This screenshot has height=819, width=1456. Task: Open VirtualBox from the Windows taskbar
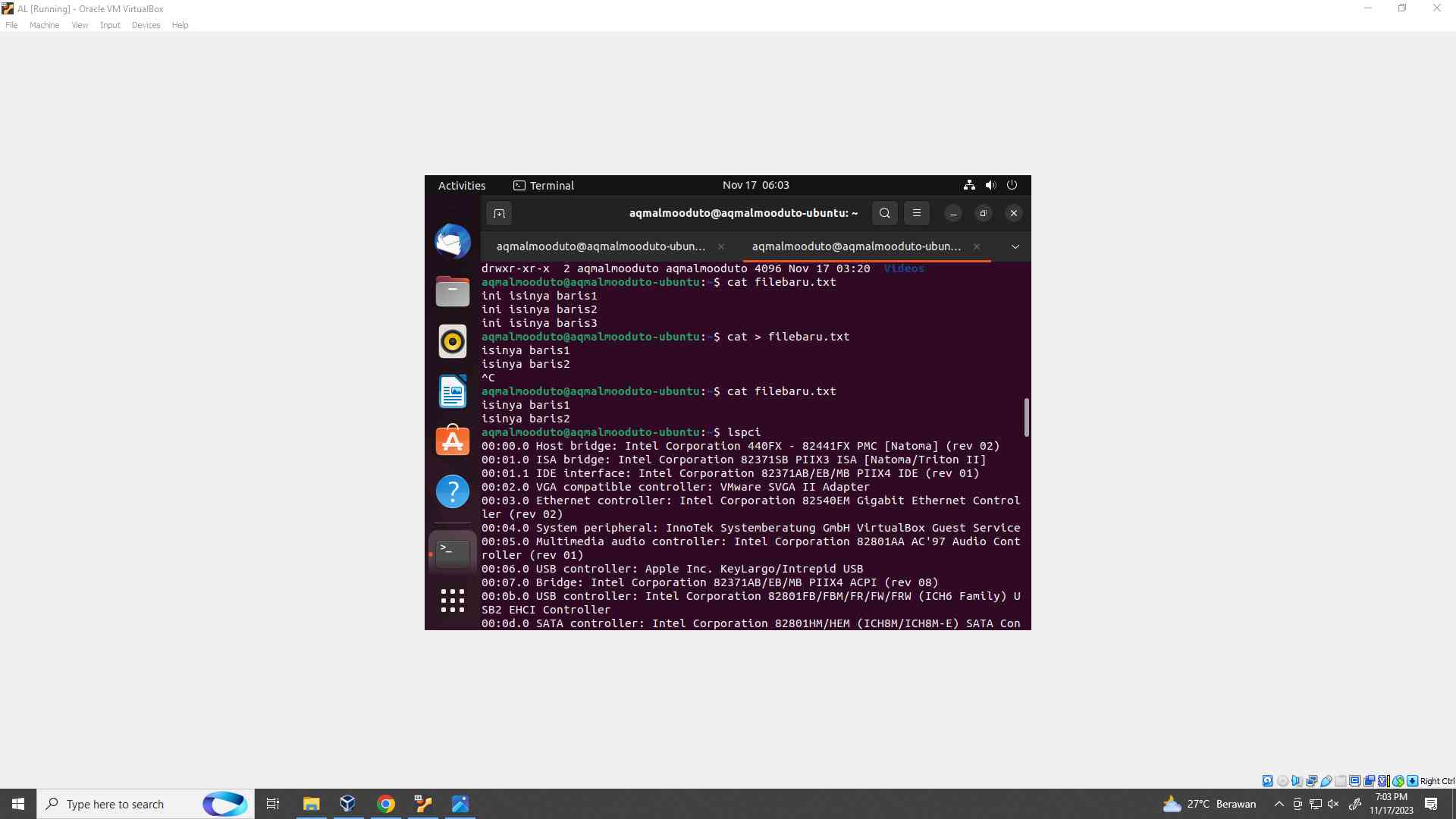coord(348,804)
